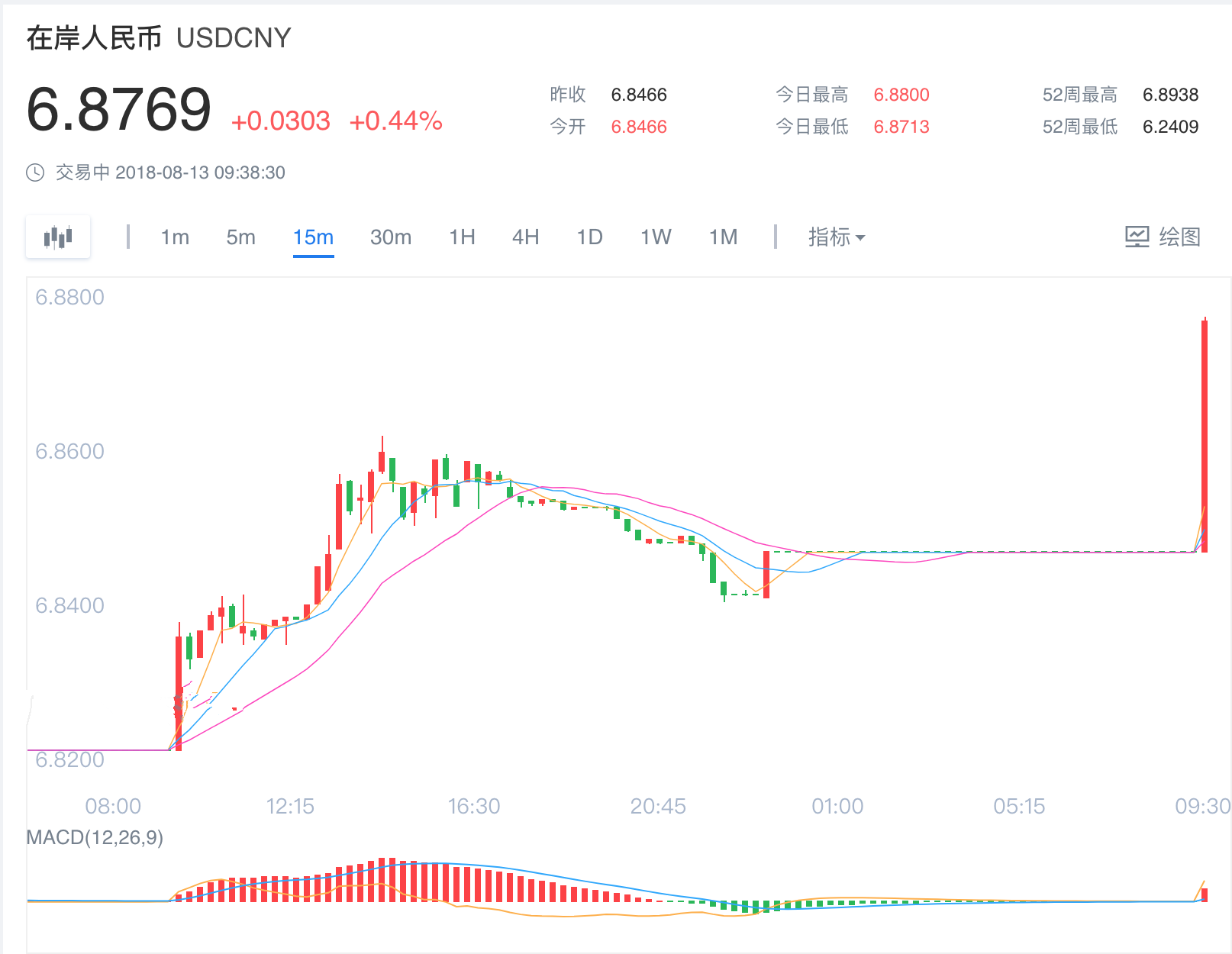1232x954 pixels.
Task: Click the 09:30 time axis label
Action: [1203, 806]
